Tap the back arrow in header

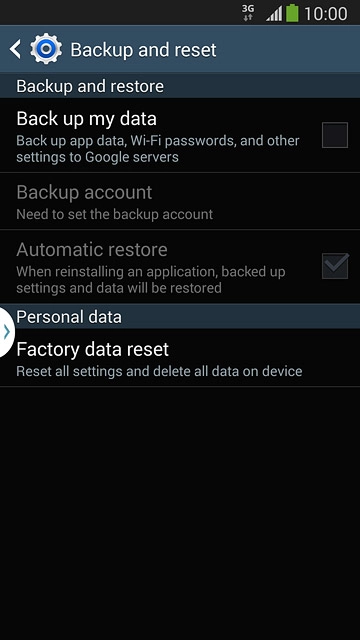click(15, 49)
